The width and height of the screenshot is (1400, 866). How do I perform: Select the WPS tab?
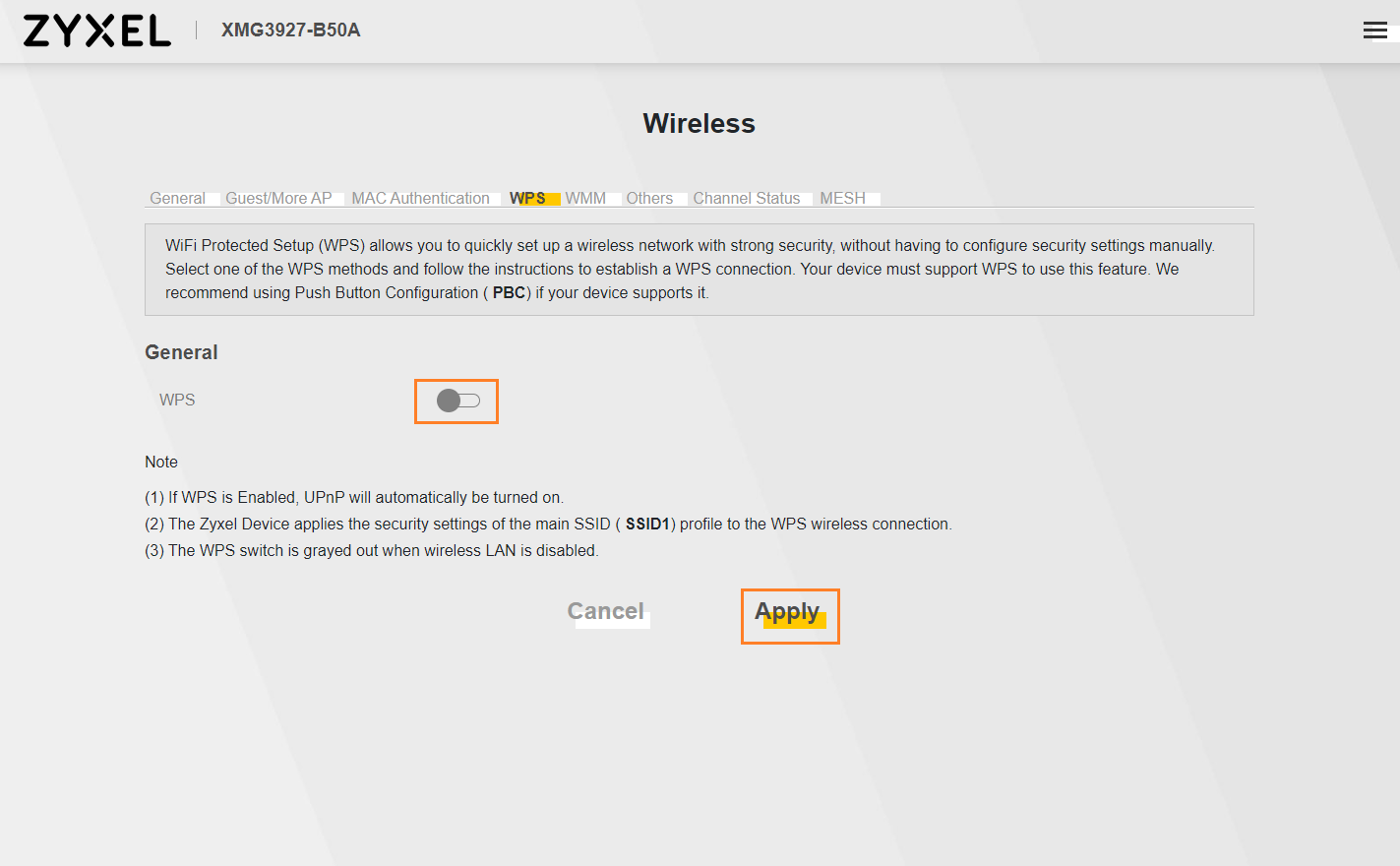527,198
